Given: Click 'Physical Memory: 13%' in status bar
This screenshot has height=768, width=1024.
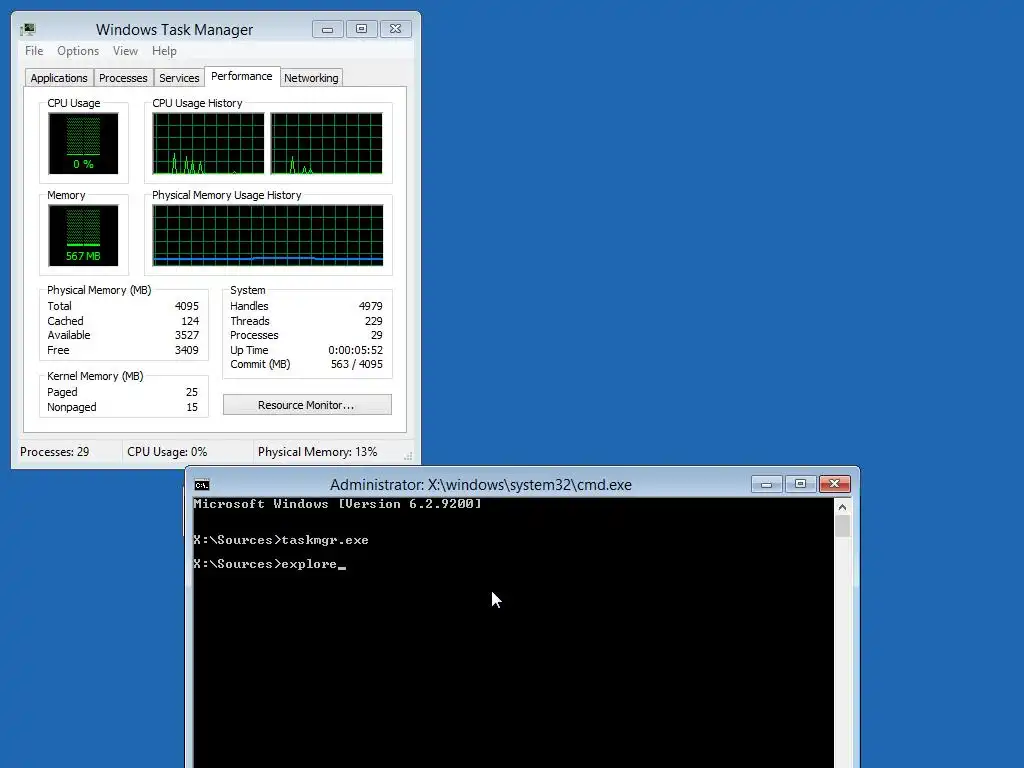Looking at the screenshot, I should click(317, 452).
